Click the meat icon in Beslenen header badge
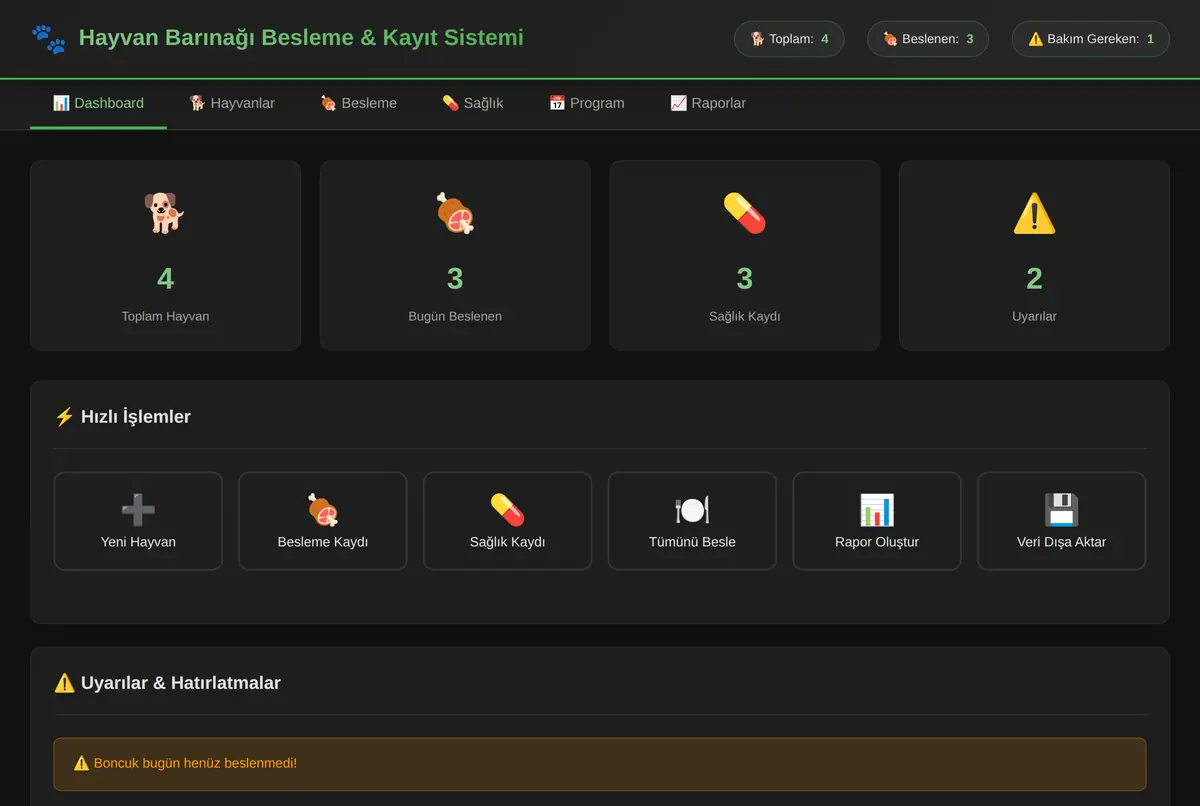The image size is (1200, 806). pyautogui.click(x=890, y=39)
